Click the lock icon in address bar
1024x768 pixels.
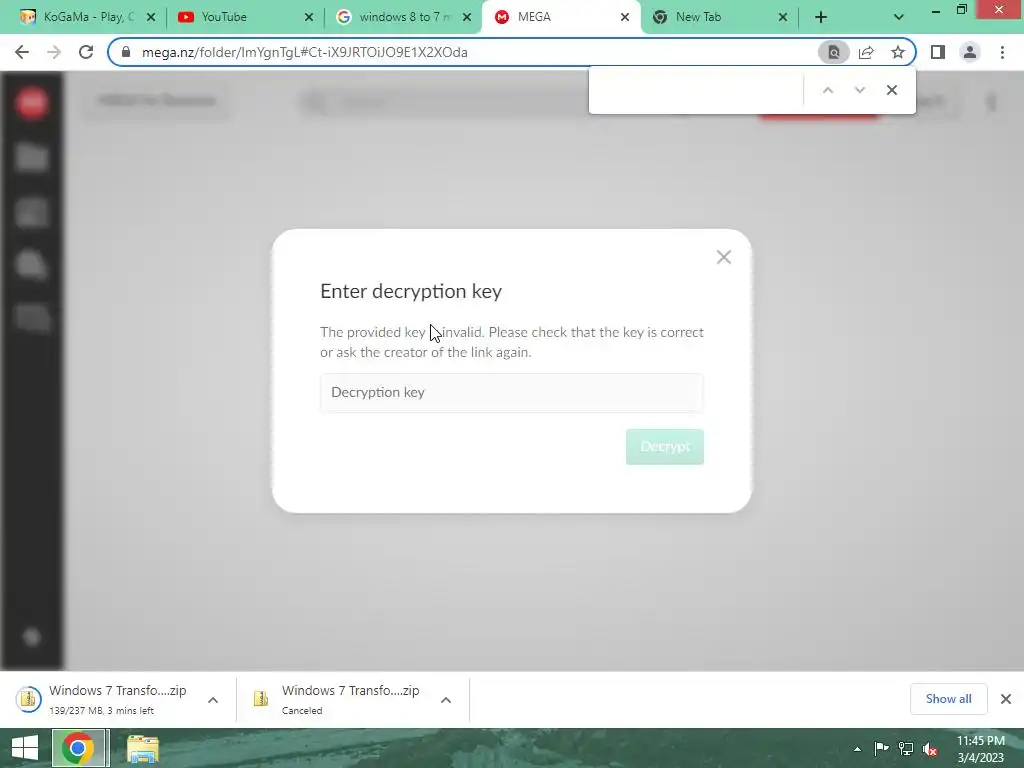pyautogui.click(x=126, y=52)
